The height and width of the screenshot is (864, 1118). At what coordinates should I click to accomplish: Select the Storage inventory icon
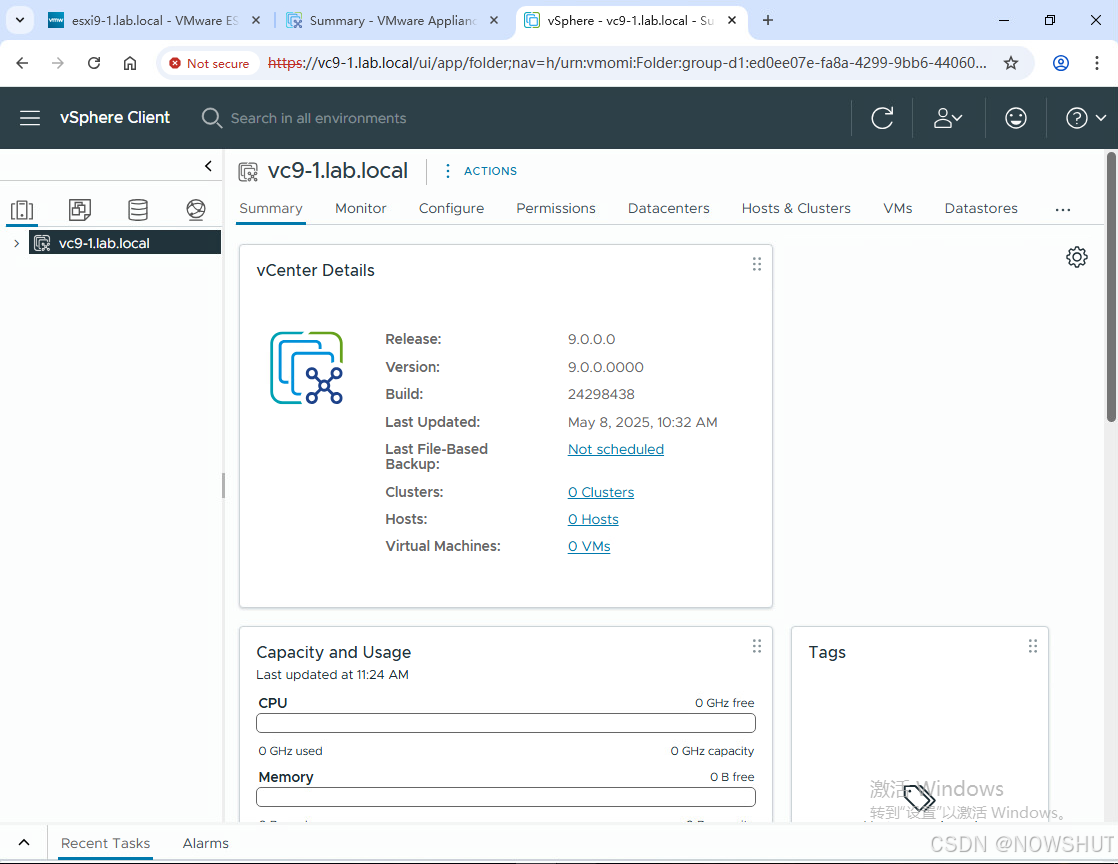pos(138,210)
